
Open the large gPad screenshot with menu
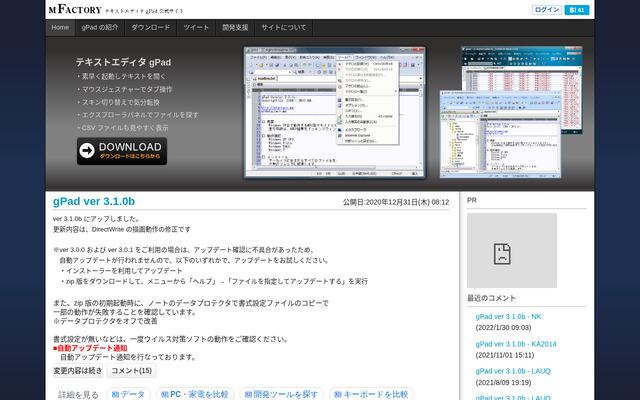(335, 112)
